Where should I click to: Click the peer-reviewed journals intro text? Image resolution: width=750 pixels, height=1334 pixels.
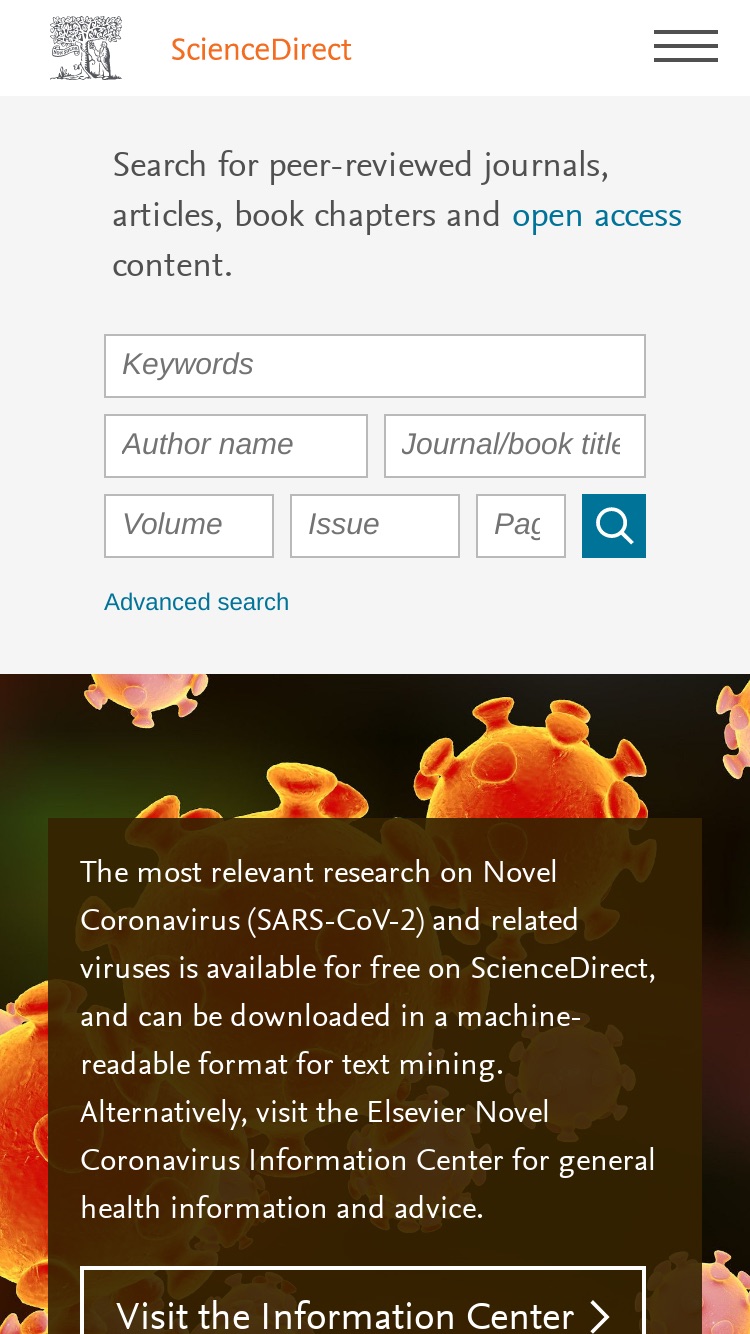(397, 215)
